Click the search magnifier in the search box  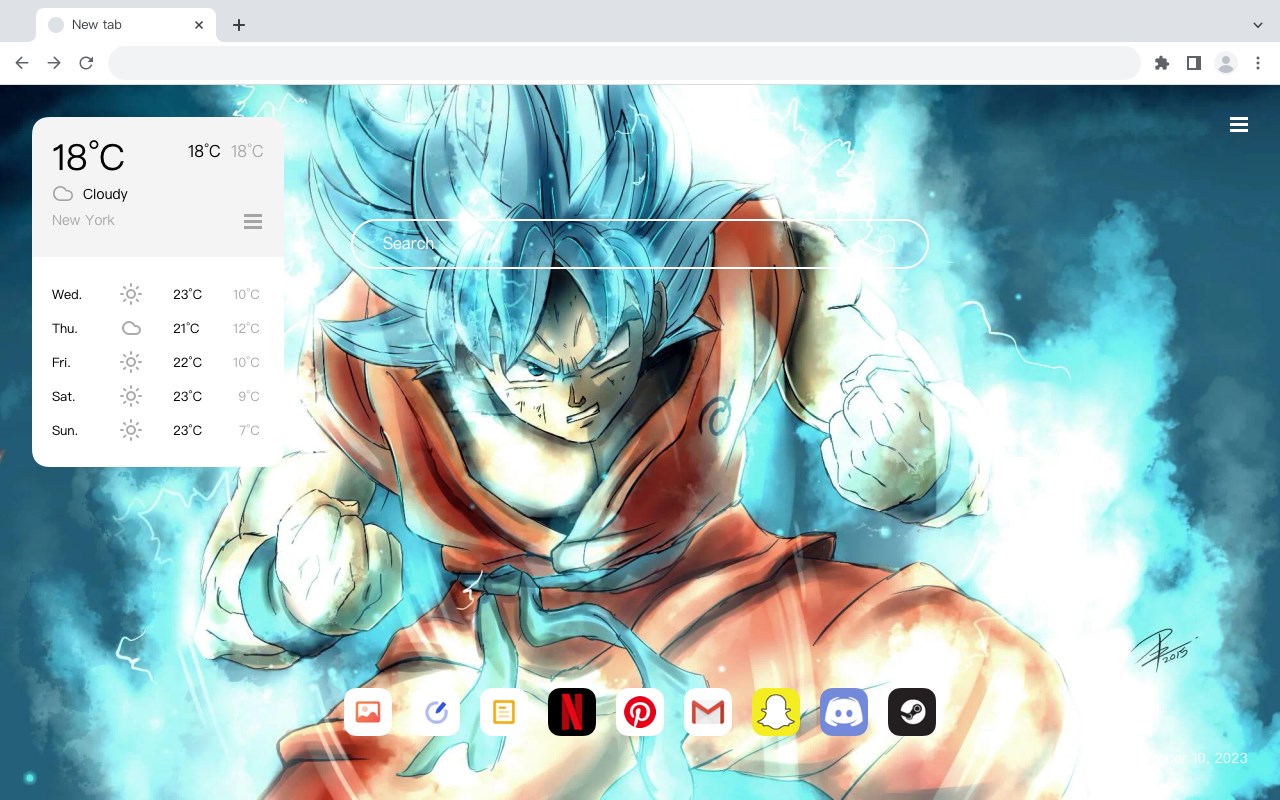[x=887, y=244]
